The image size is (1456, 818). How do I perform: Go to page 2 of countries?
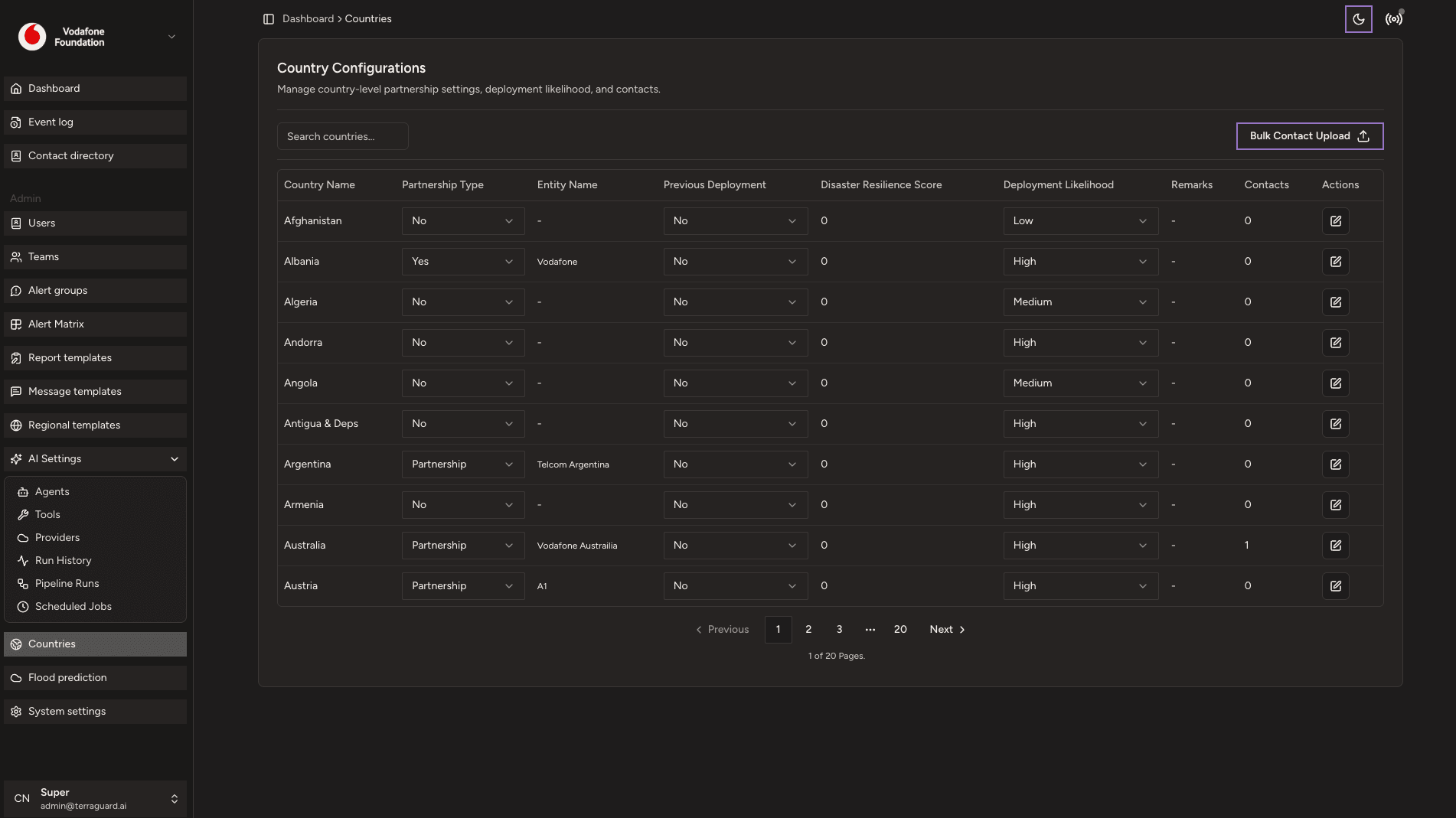click(x=808, y=630)
